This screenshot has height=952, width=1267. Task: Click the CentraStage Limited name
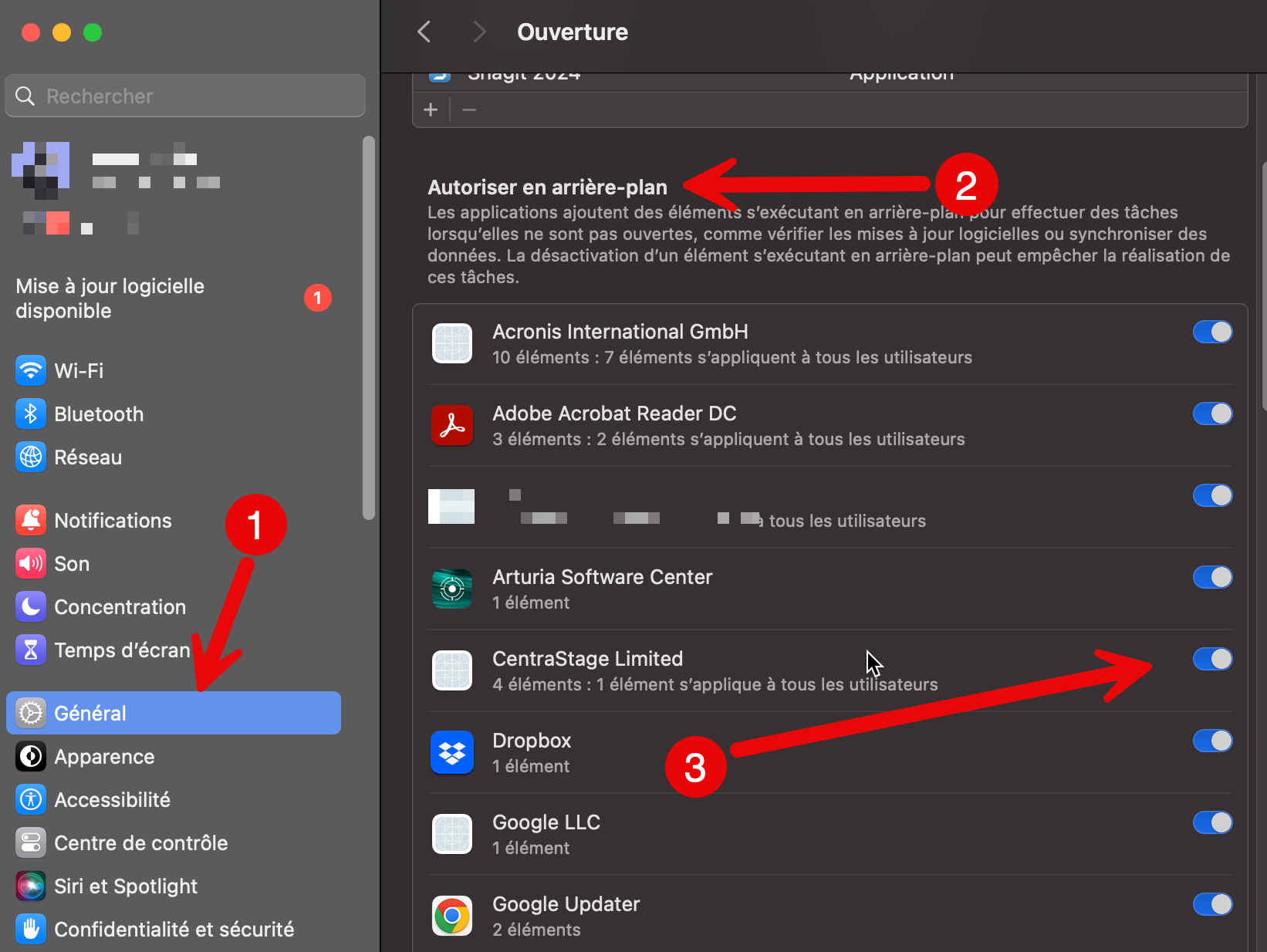588,660
